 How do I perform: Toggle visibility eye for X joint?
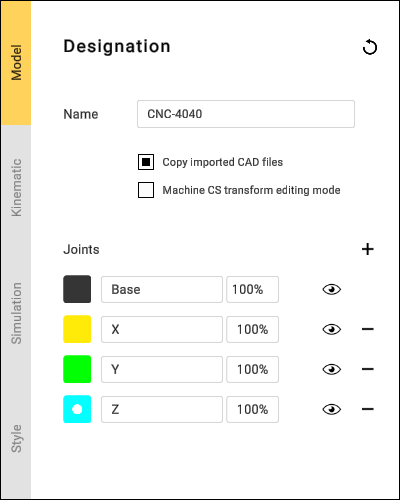[x=332, y=329]
